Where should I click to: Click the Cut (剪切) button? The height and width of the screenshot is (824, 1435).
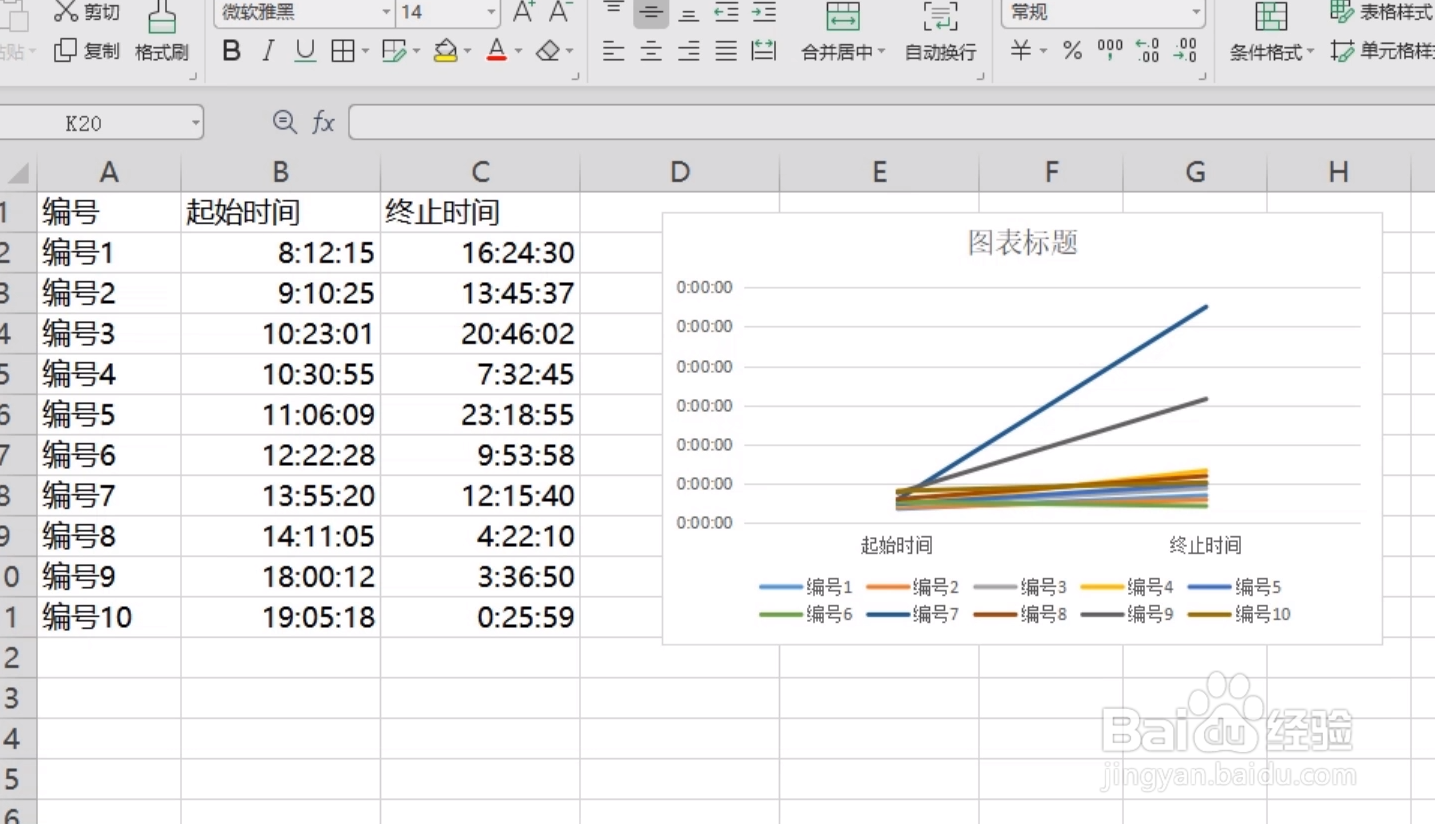pyautogui.click(x=86, y=11)
